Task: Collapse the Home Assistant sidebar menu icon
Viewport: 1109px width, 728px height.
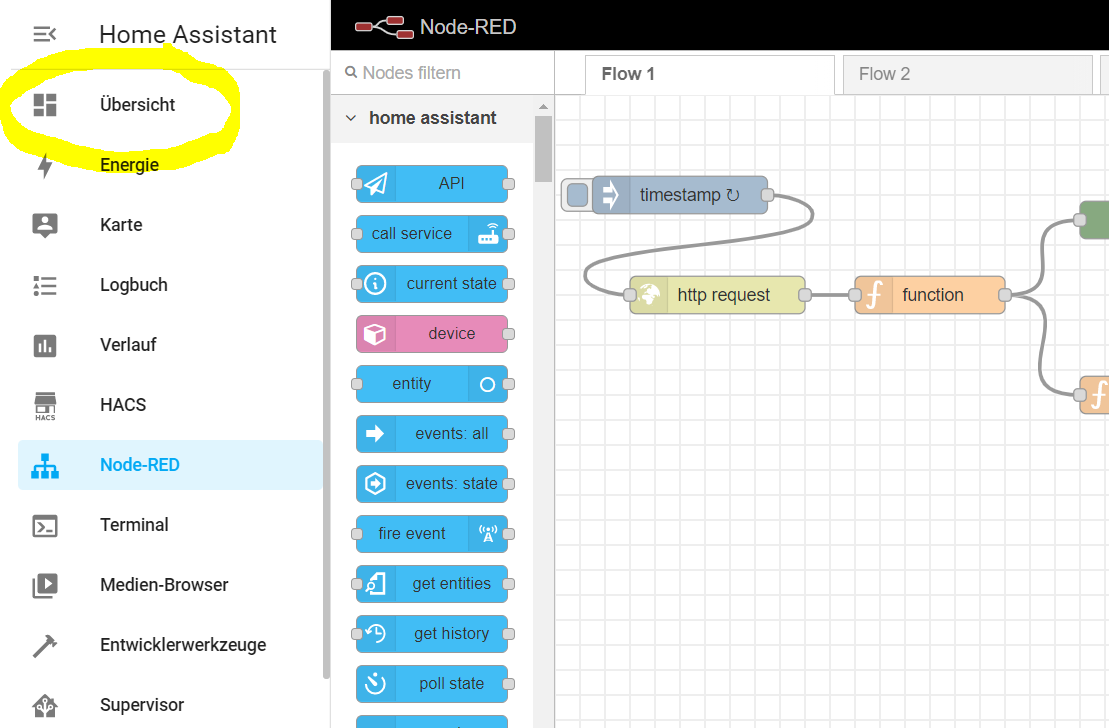Action: pos(45,34)
